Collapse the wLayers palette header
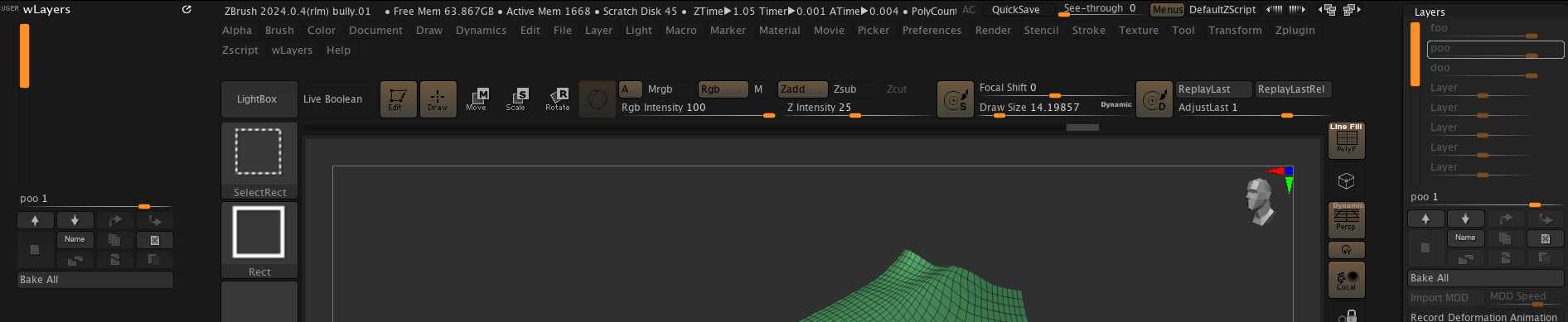This screenshot has height=322, width=1568. point(46,9)
